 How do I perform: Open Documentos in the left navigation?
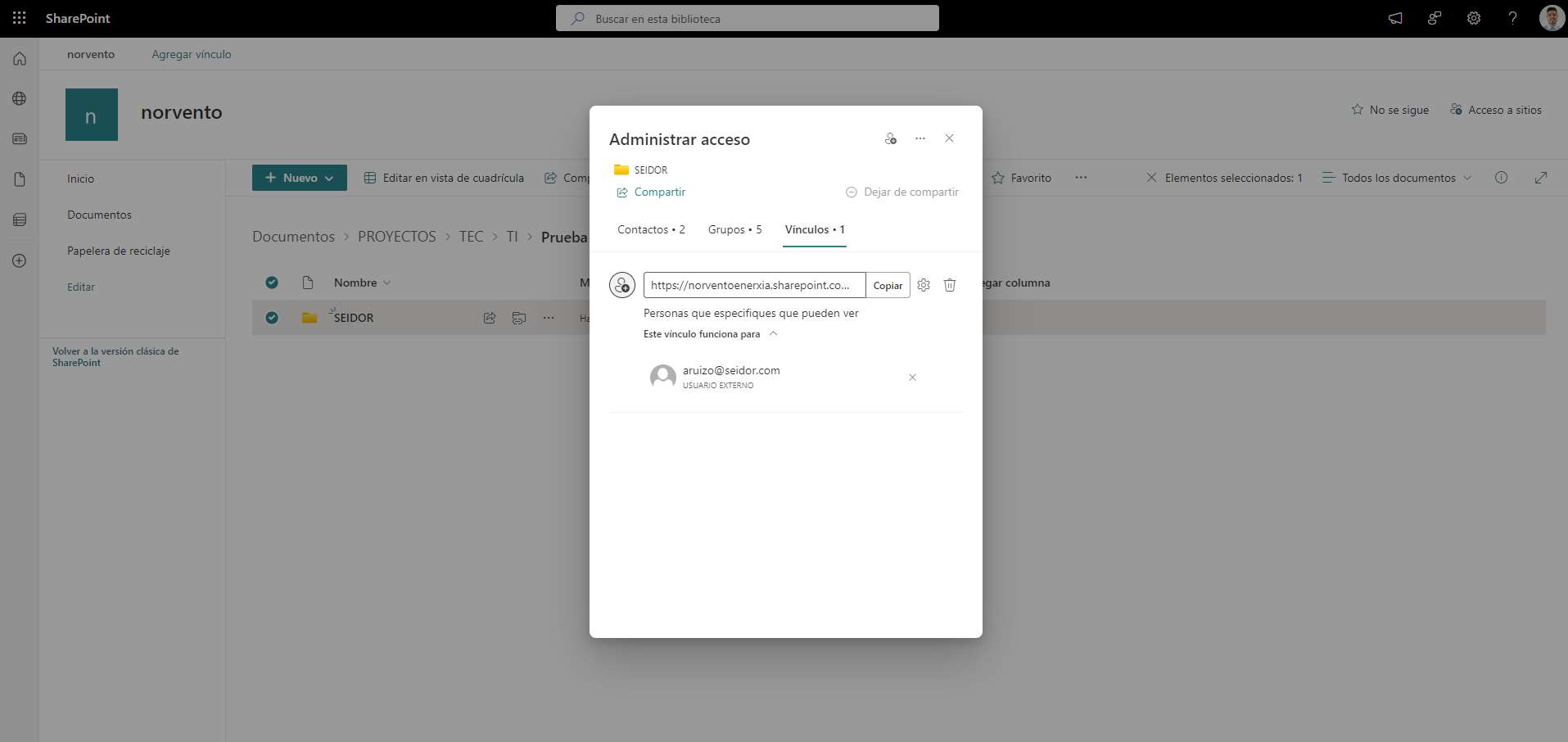[99, 215]
